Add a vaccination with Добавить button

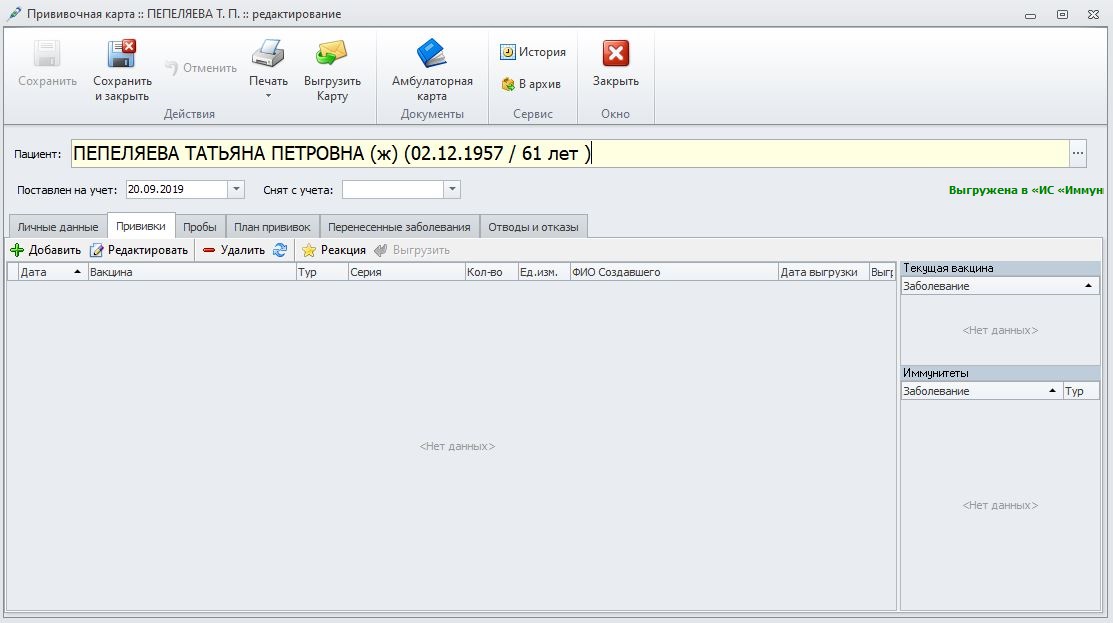(45, 250)
